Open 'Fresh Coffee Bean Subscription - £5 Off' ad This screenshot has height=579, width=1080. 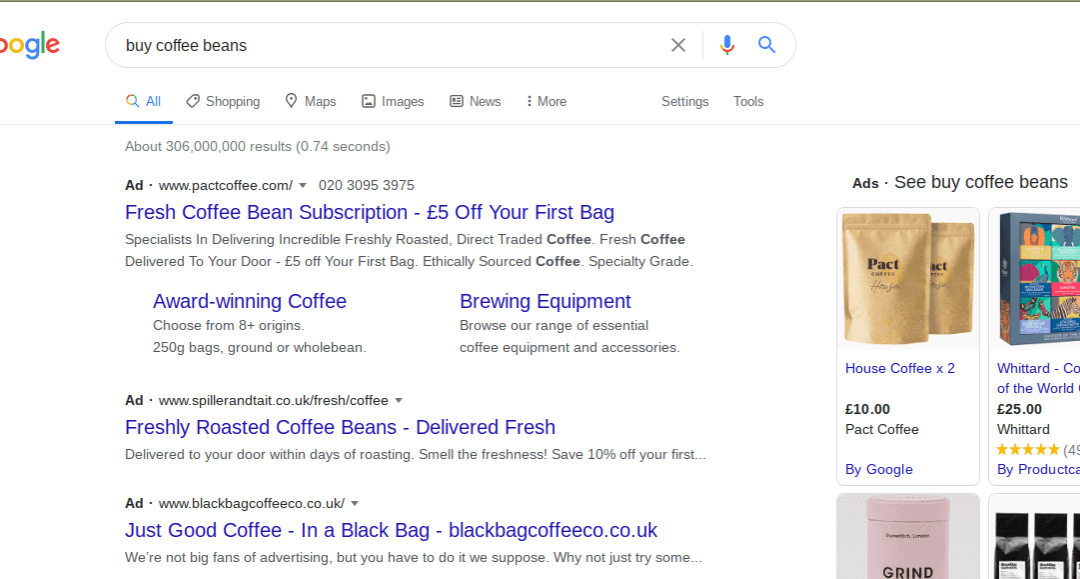(x=369, y=212)
